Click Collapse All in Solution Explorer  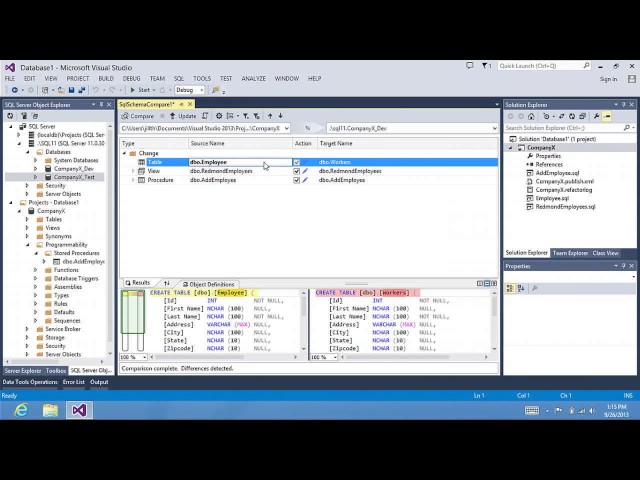582,116
